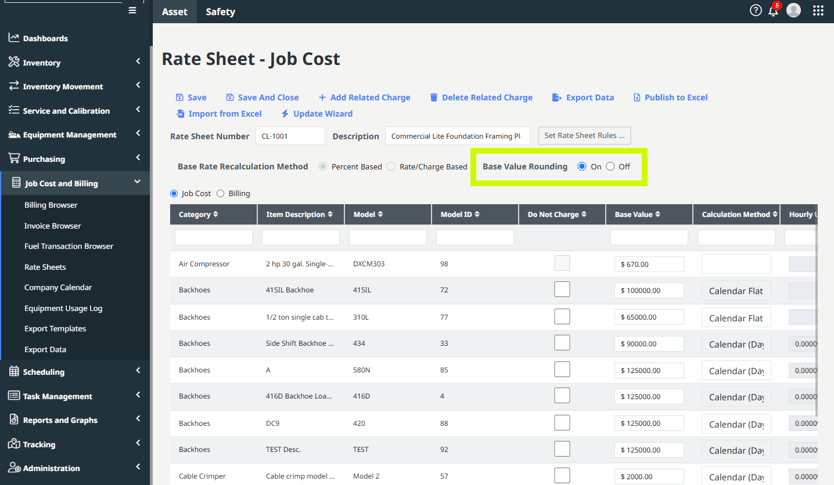Click Add Related Charge

click(364, 97)
